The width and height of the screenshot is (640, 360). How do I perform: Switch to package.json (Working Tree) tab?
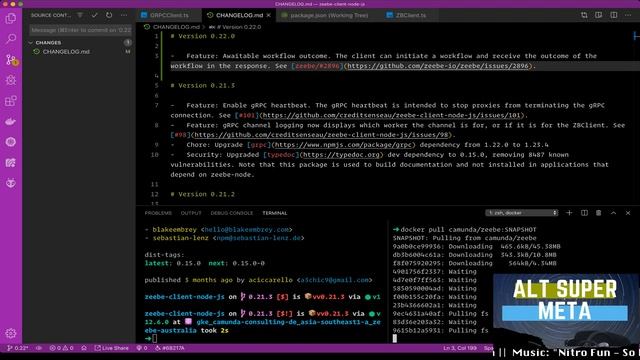(x=329, y=15)
